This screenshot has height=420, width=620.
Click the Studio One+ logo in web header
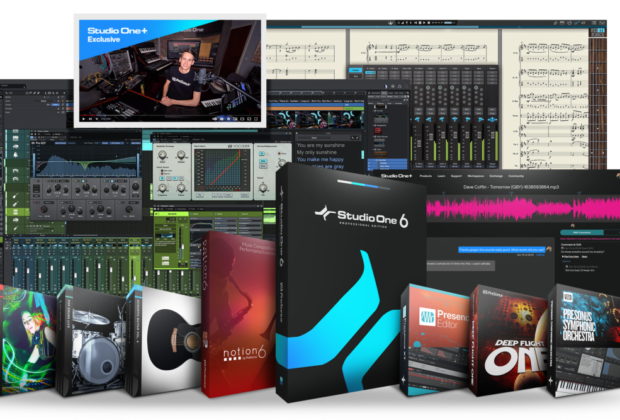pos(396,176)
